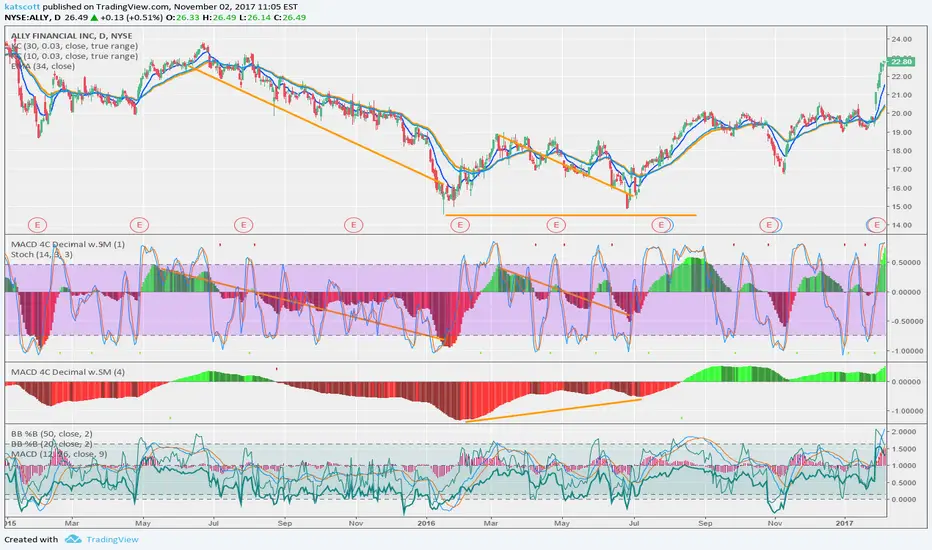Open the katscott author profile link
Image resolution: width=932 pixels, height=550 pixels.
21,7
